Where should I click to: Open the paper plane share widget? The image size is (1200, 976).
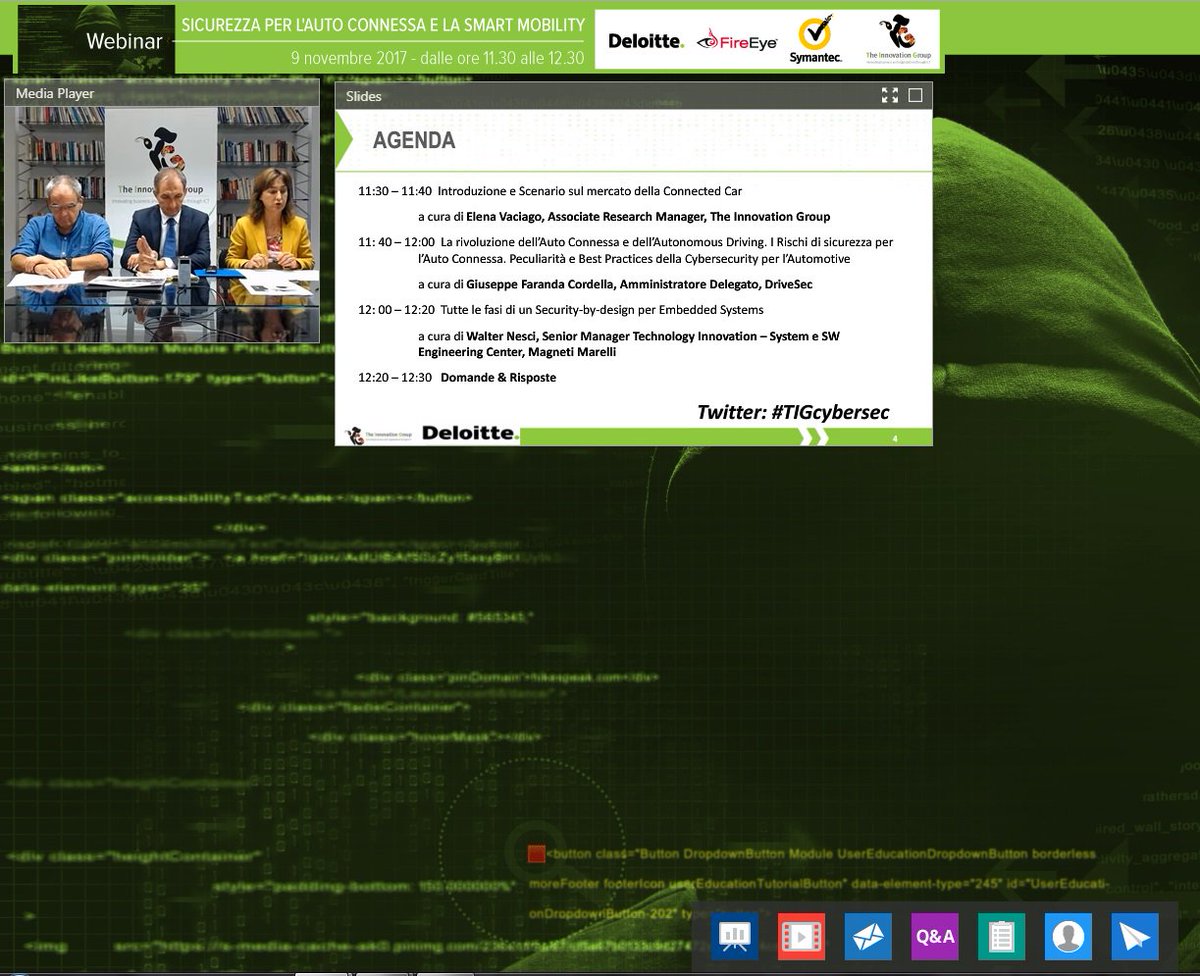click(x=1134, y=937)
